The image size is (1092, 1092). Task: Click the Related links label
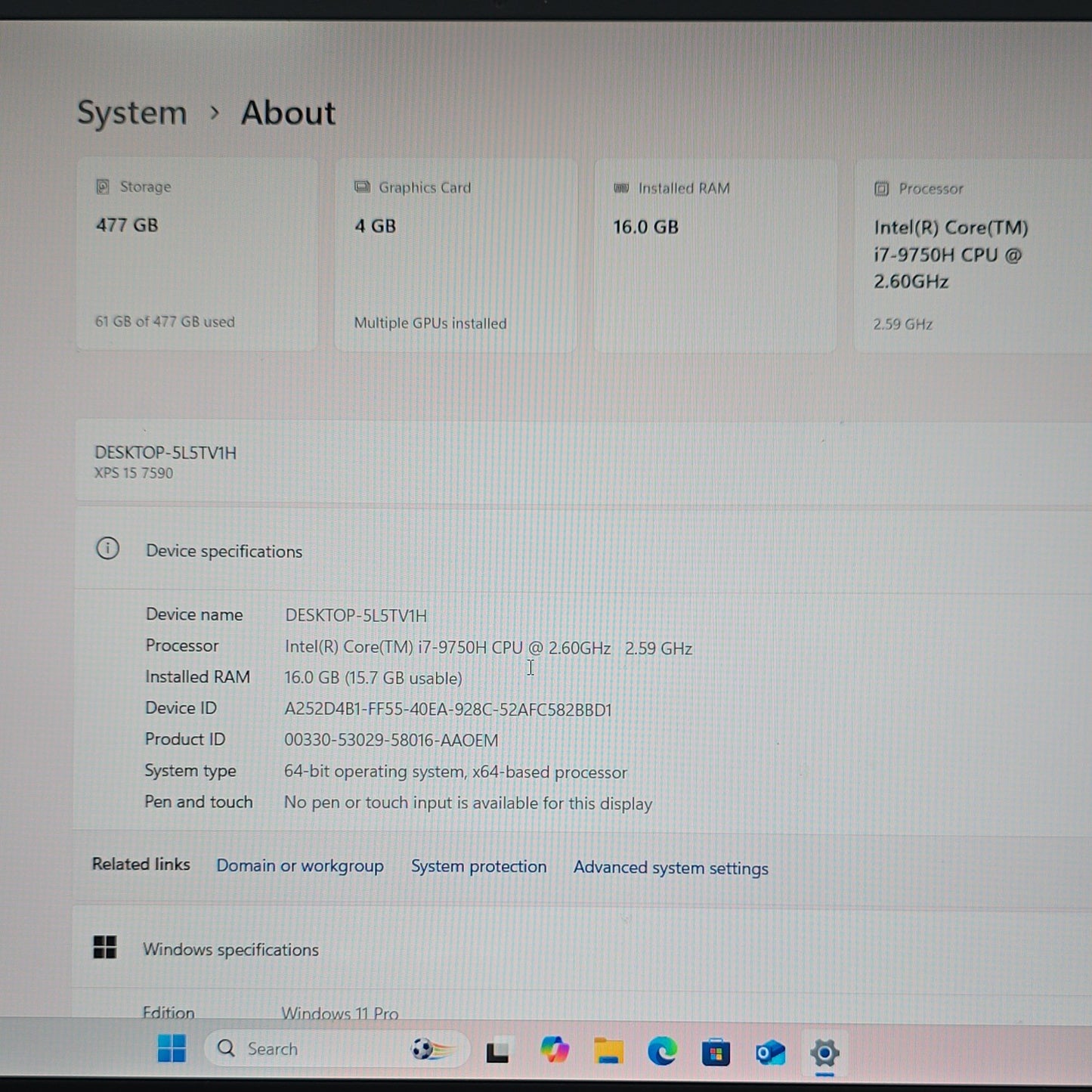141,864
